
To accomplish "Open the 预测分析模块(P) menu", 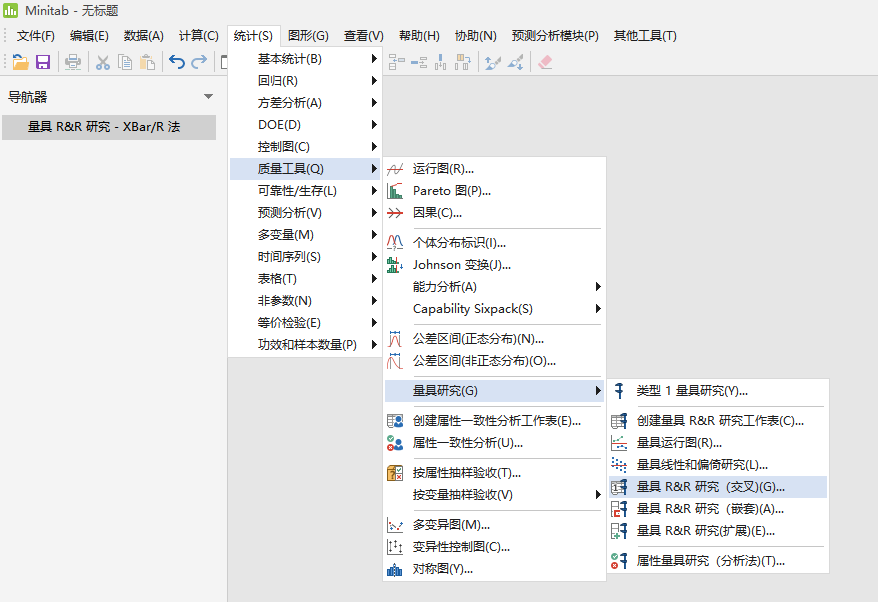I will 555,36.
